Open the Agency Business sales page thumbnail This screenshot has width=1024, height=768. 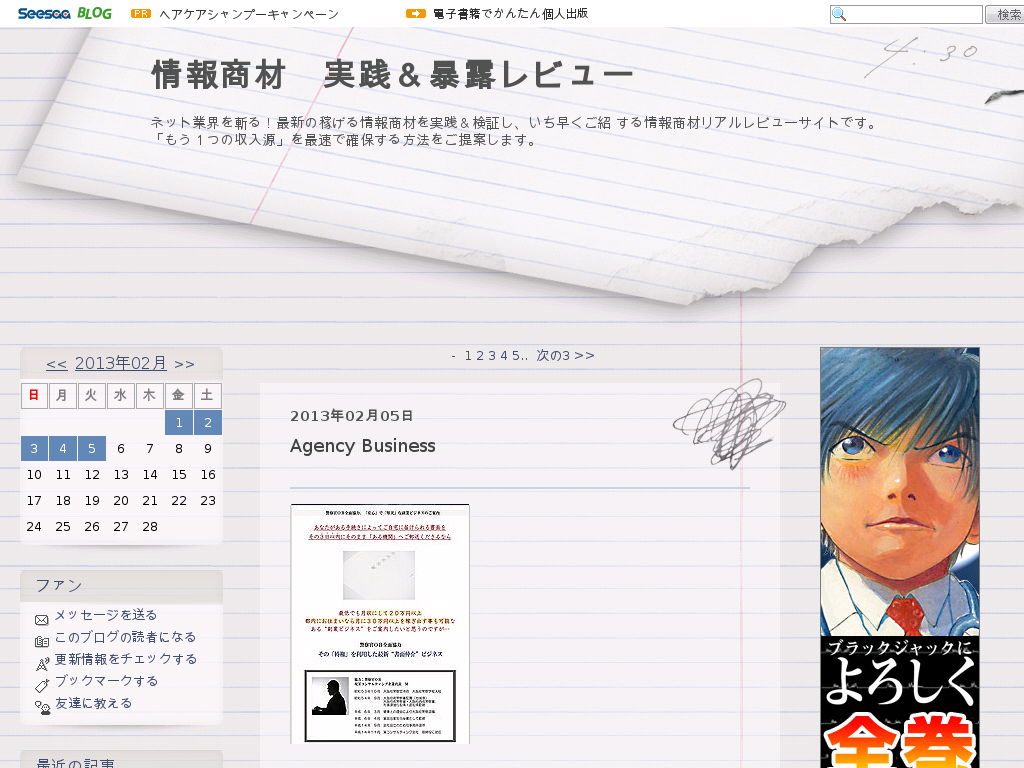(x=379, y=624)
